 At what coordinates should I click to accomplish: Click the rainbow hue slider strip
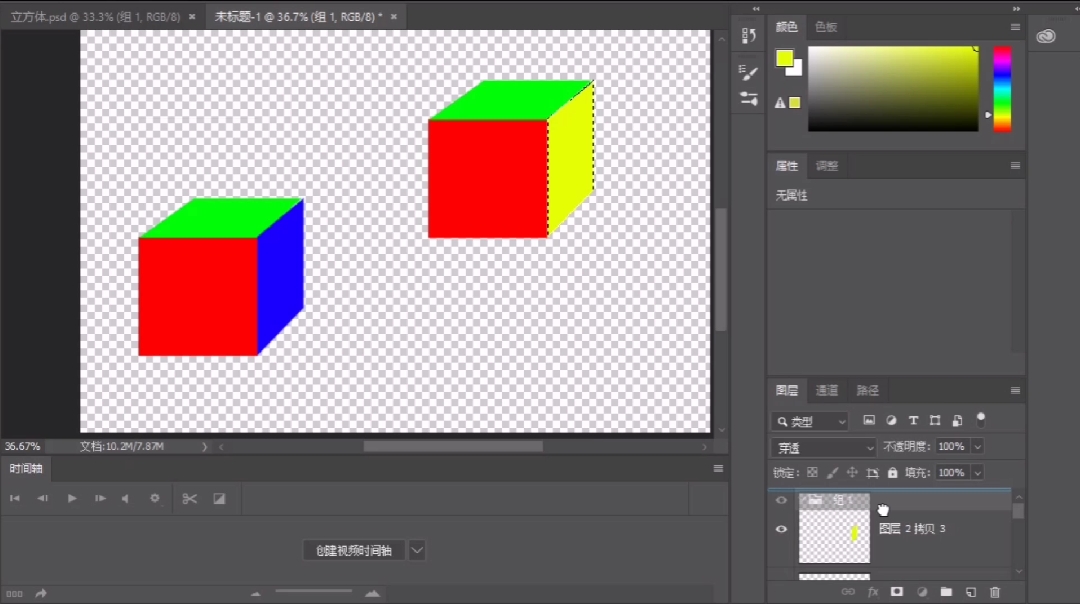[1002, 89]
